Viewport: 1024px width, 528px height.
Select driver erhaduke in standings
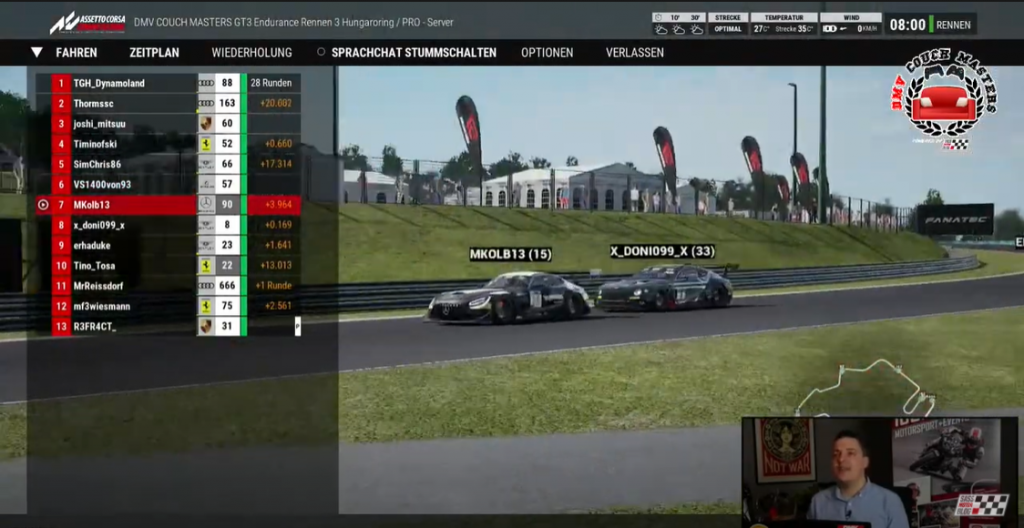[92, 245]
